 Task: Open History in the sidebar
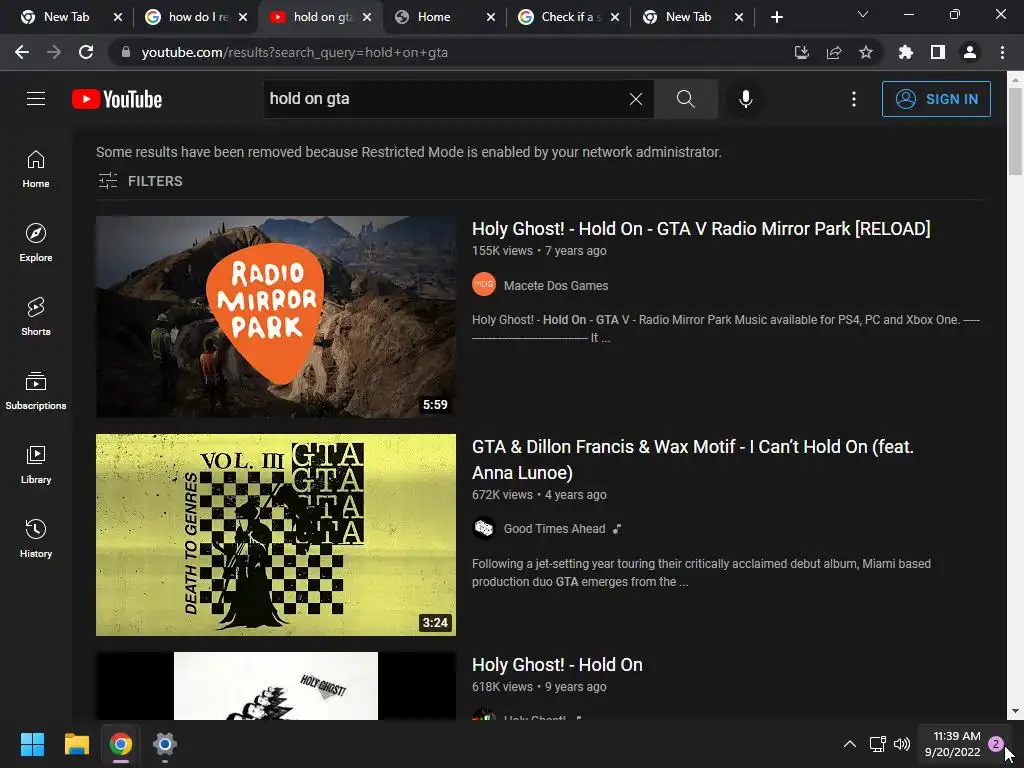36,539
